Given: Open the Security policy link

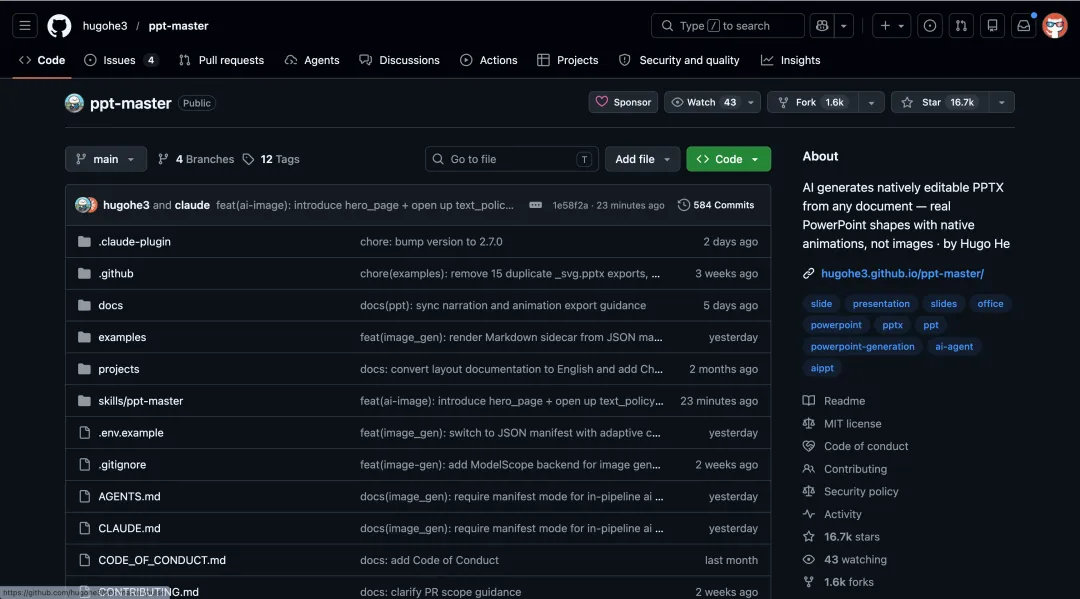Looking at the screenshot, I should tap(851, 492).
